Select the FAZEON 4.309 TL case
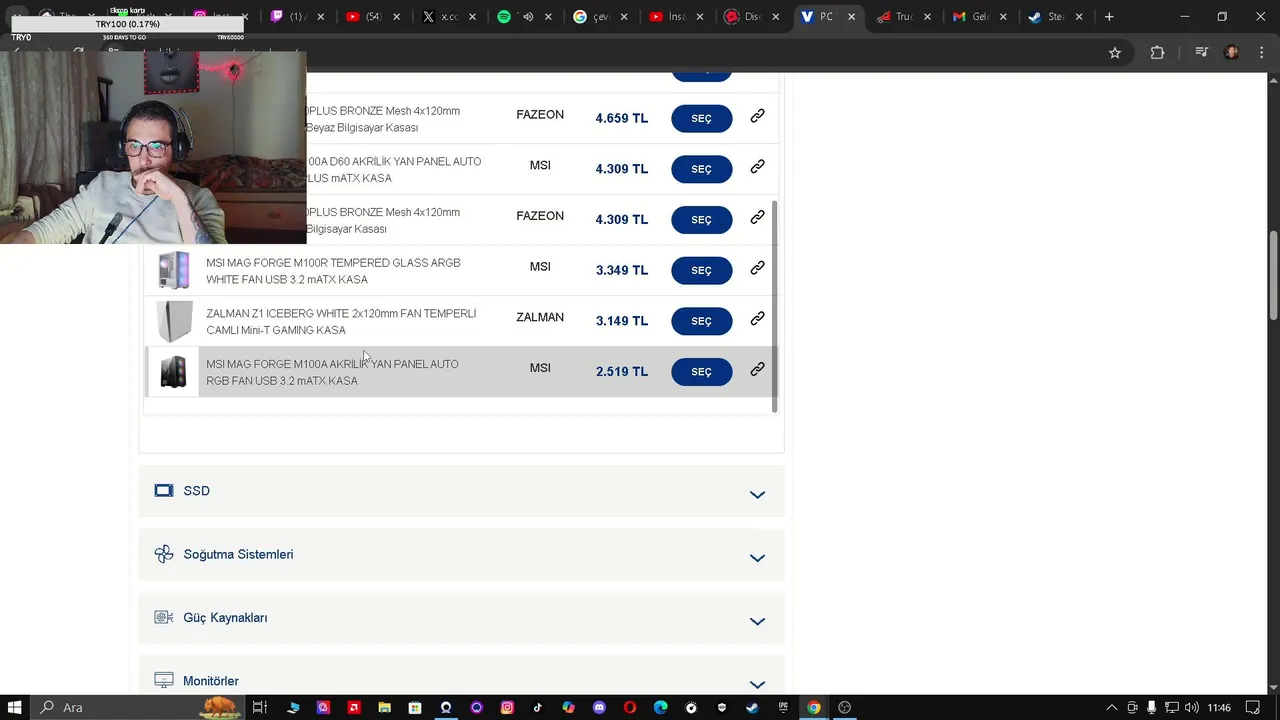 701,220
